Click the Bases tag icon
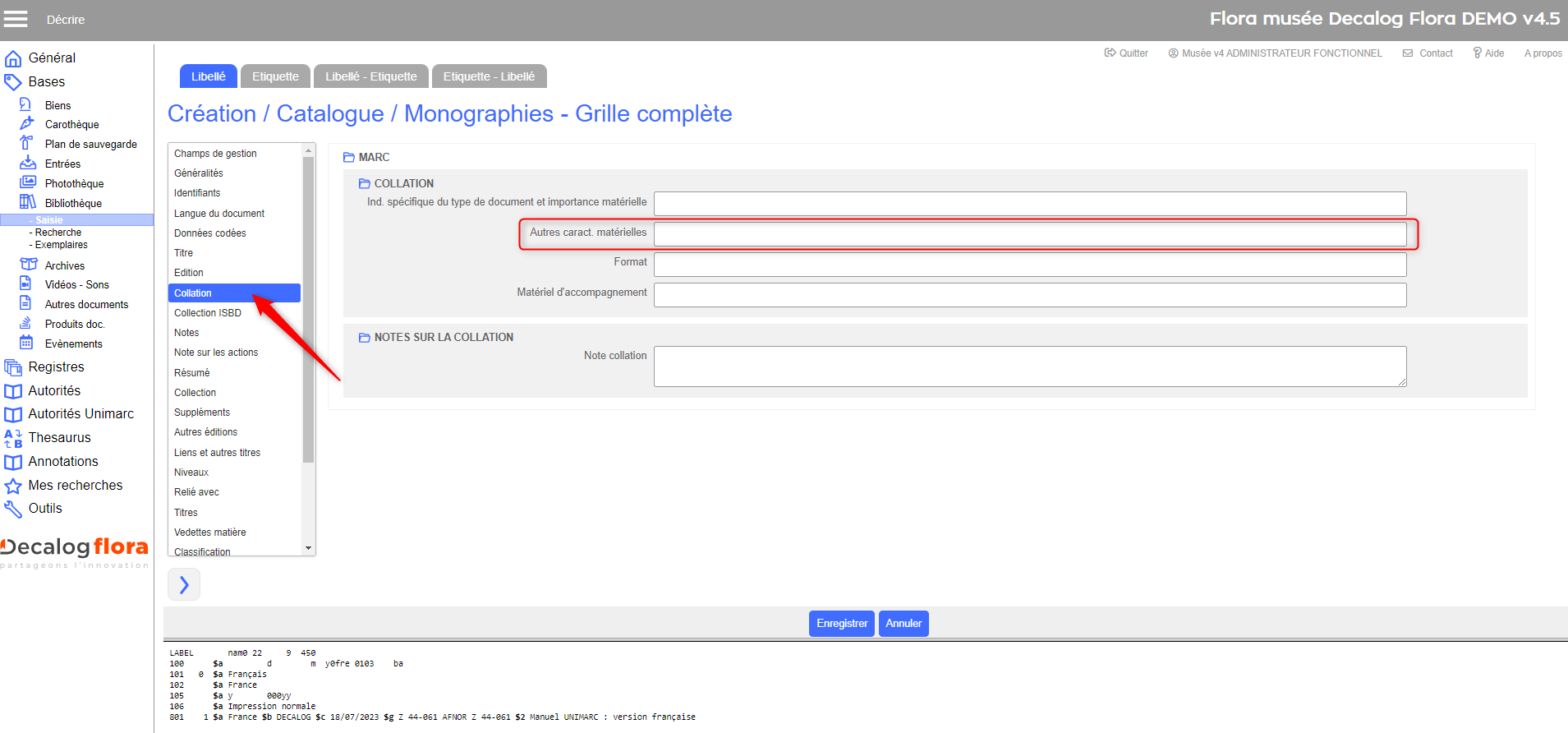This screenshot has height=733, width=1568. pyautogui.click(x=13, y=82)
